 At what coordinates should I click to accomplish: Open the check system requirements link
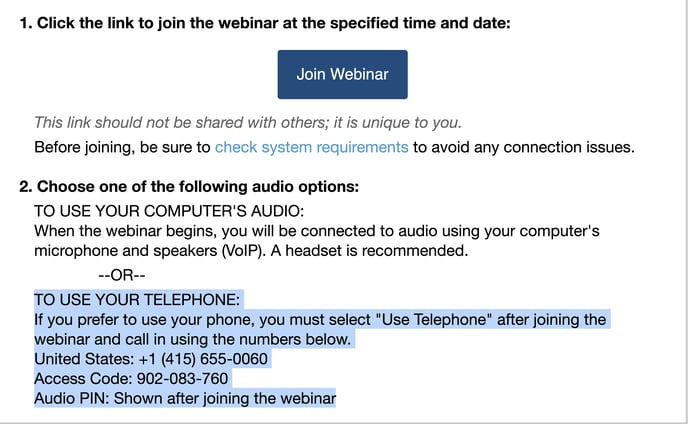(x=312, y=147)
